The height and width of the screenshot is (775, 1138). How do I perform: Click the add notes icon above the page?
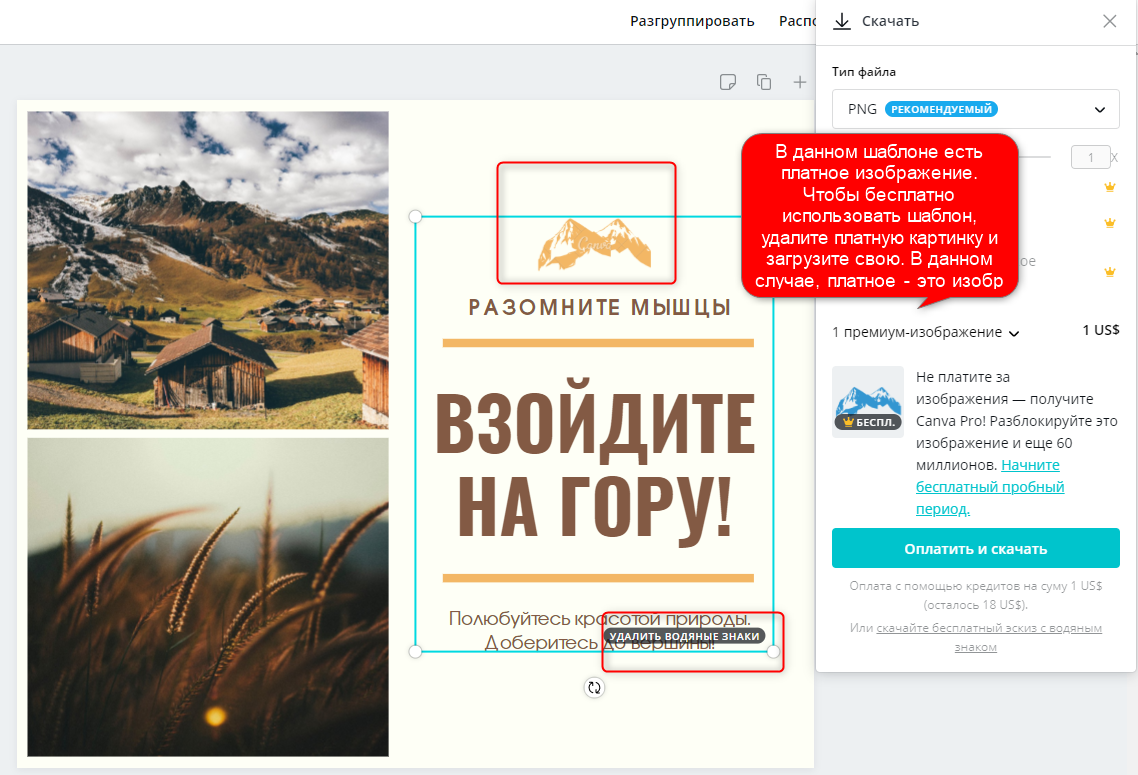point(728,82)
